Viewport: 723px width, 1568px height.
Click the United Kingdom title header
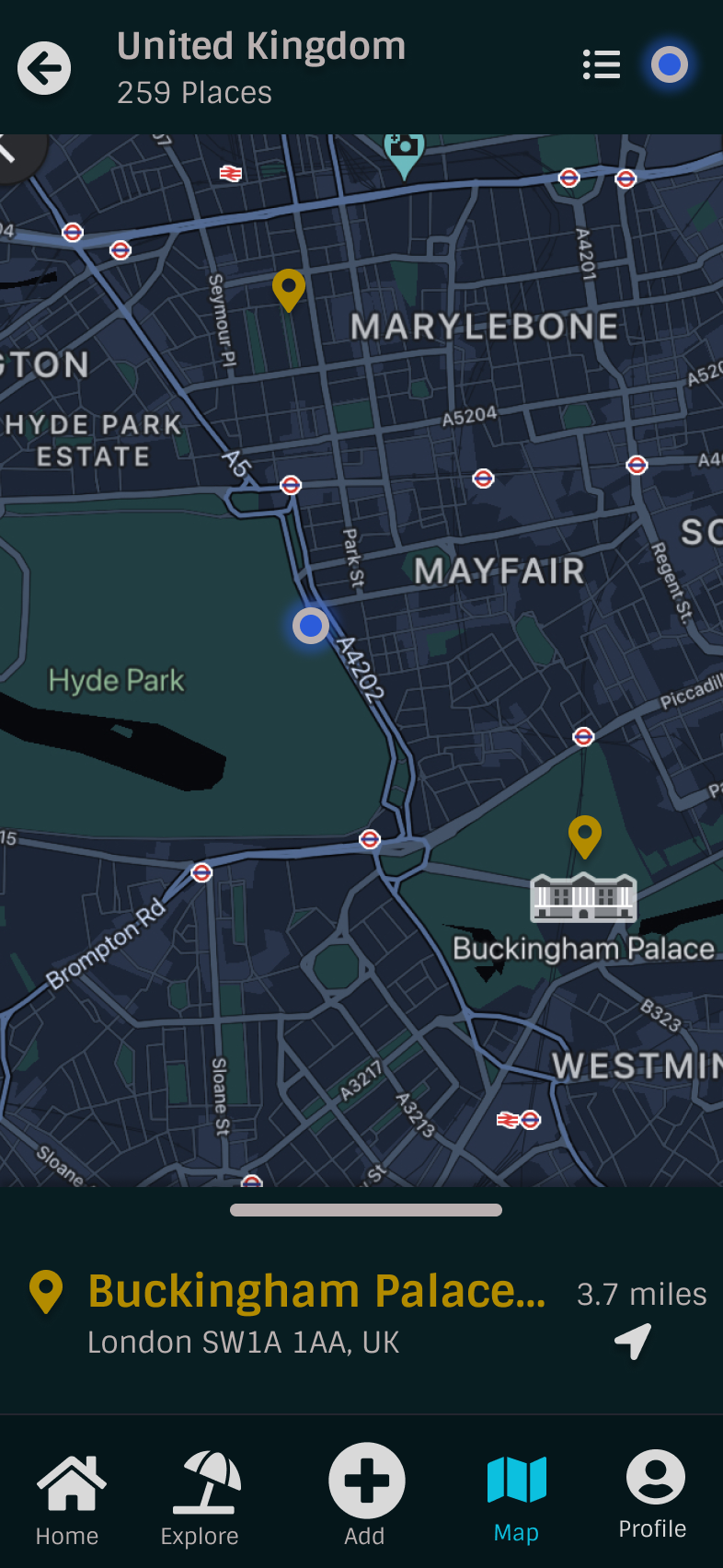pyautogui.click(x=261, y=46)
